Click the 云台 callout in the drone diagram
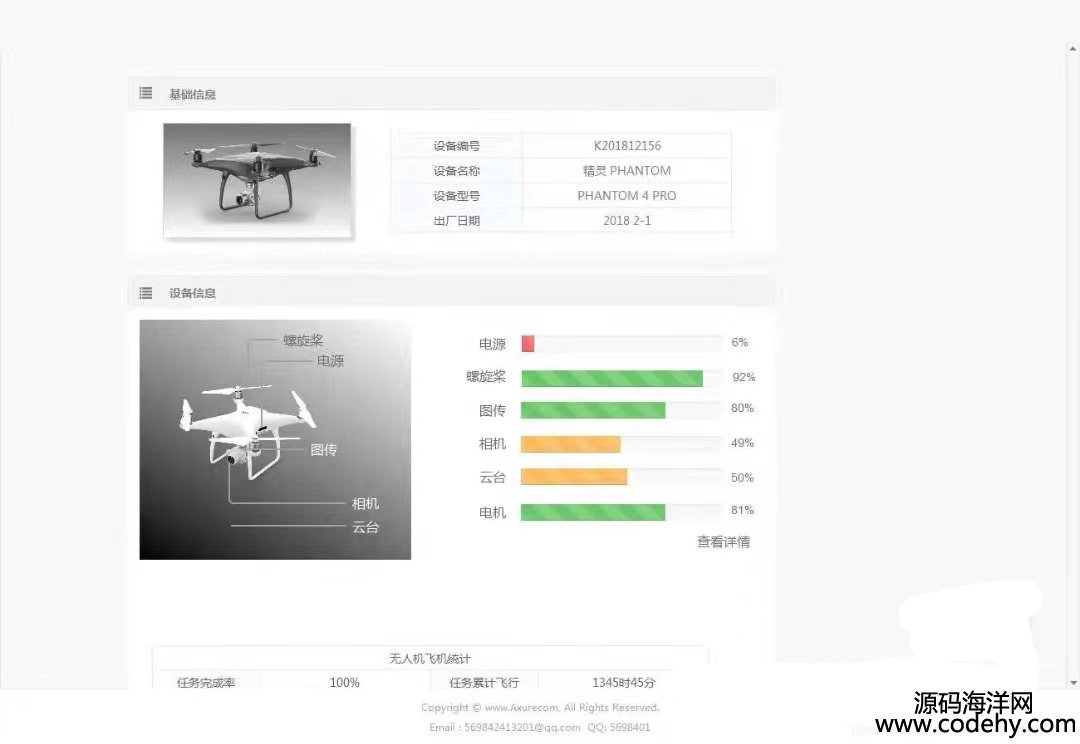 click(365, 528)
